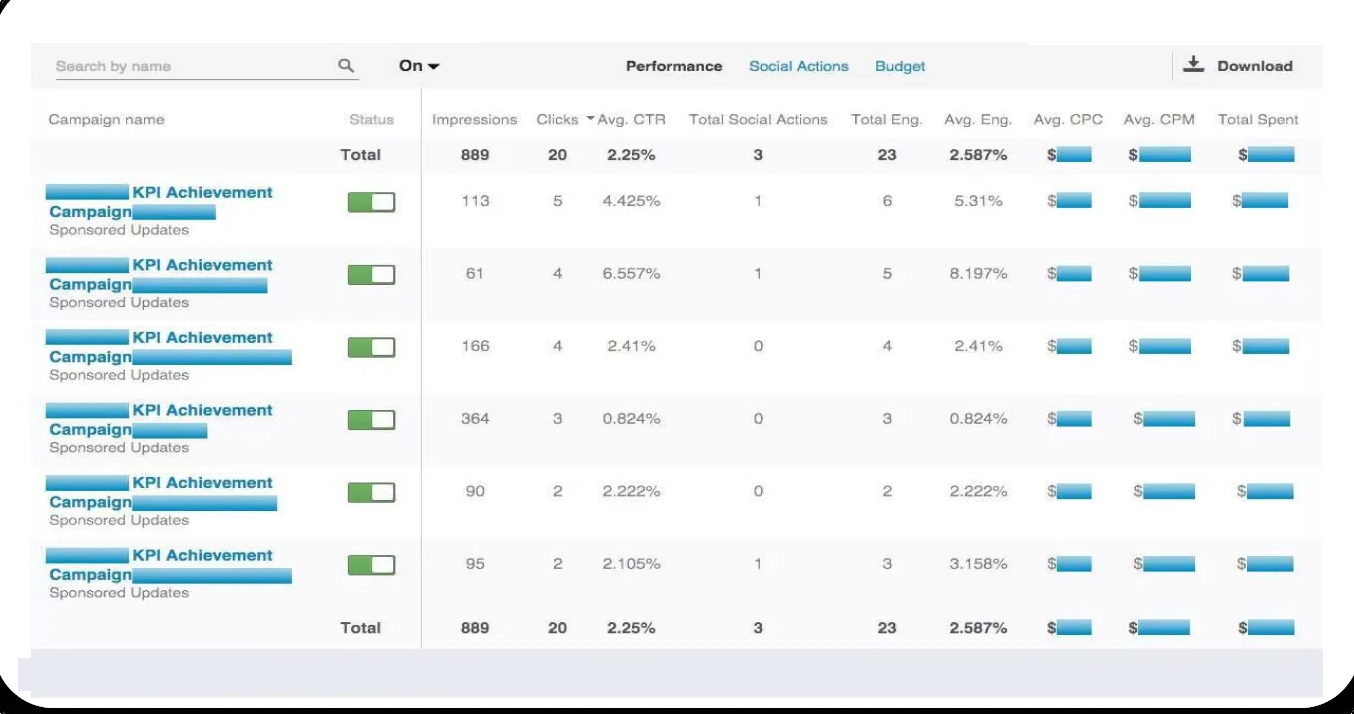
Task: Sort by Avg. Eng. column header
Action: [978, 119]
